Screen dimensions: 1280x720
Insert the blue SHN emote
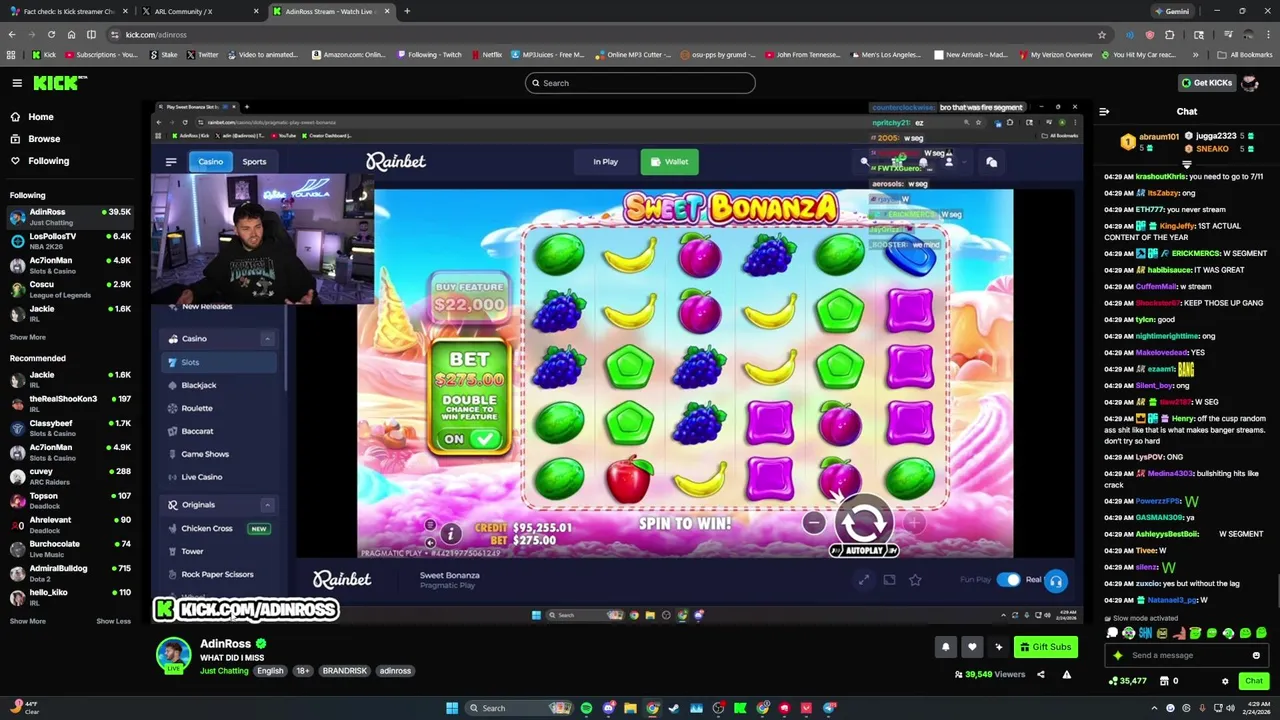click(1145, 633)
